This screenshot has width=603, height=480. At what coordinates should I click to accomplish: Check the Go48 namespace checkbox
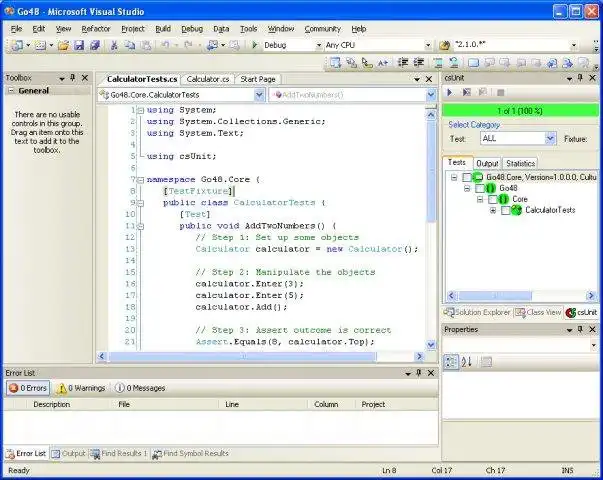pos(480,188)
